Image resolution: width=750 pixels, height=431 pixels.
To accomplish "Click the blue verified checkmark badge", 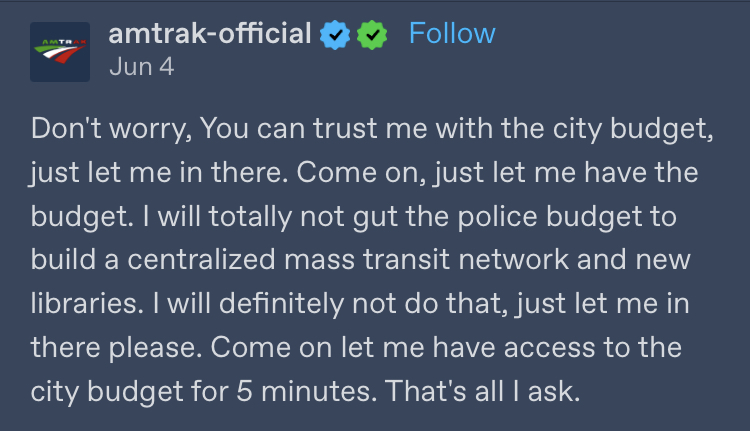I will (x=335, y=34).
